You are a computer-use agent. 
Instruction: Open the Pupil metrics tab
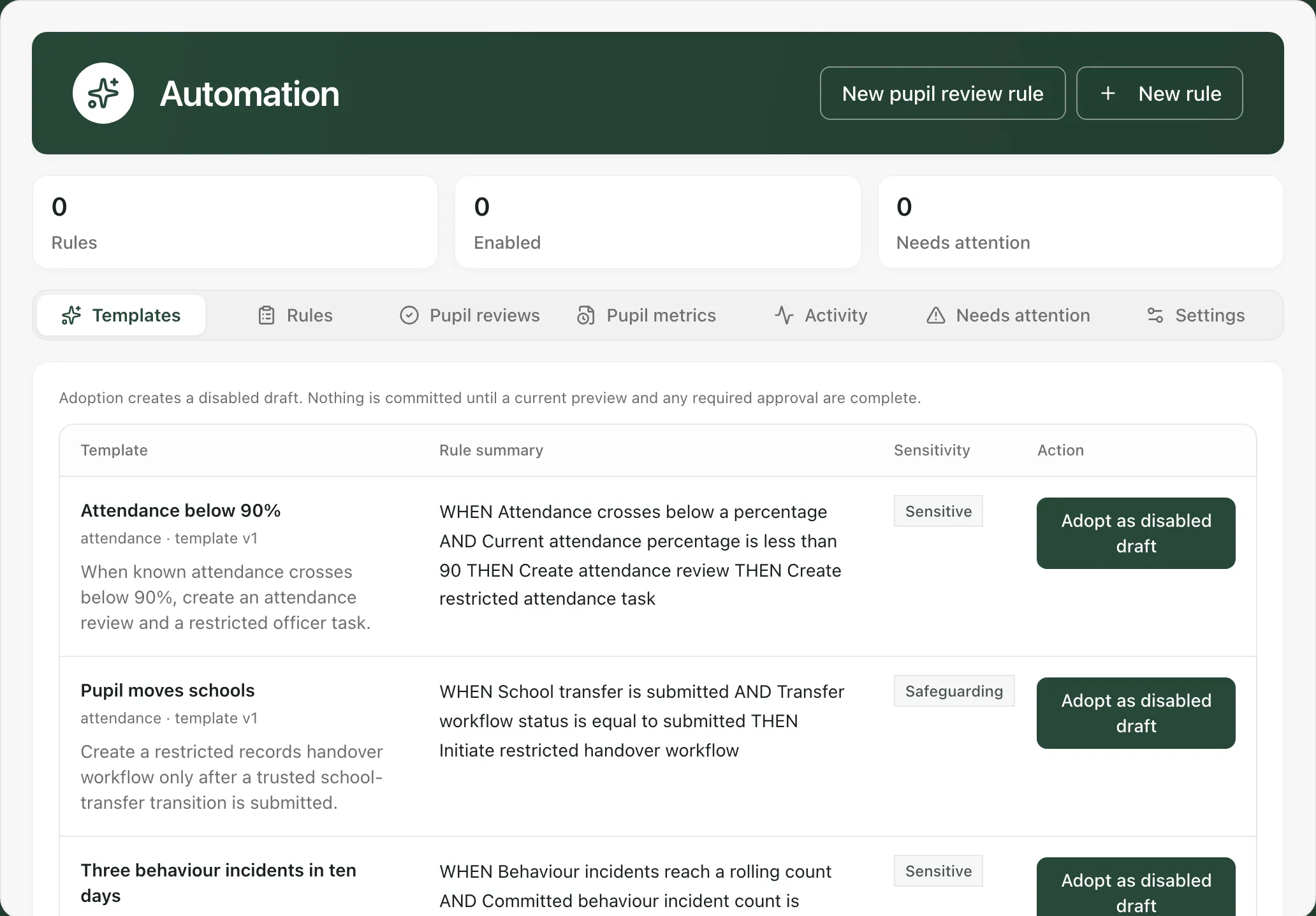[646, 315]
